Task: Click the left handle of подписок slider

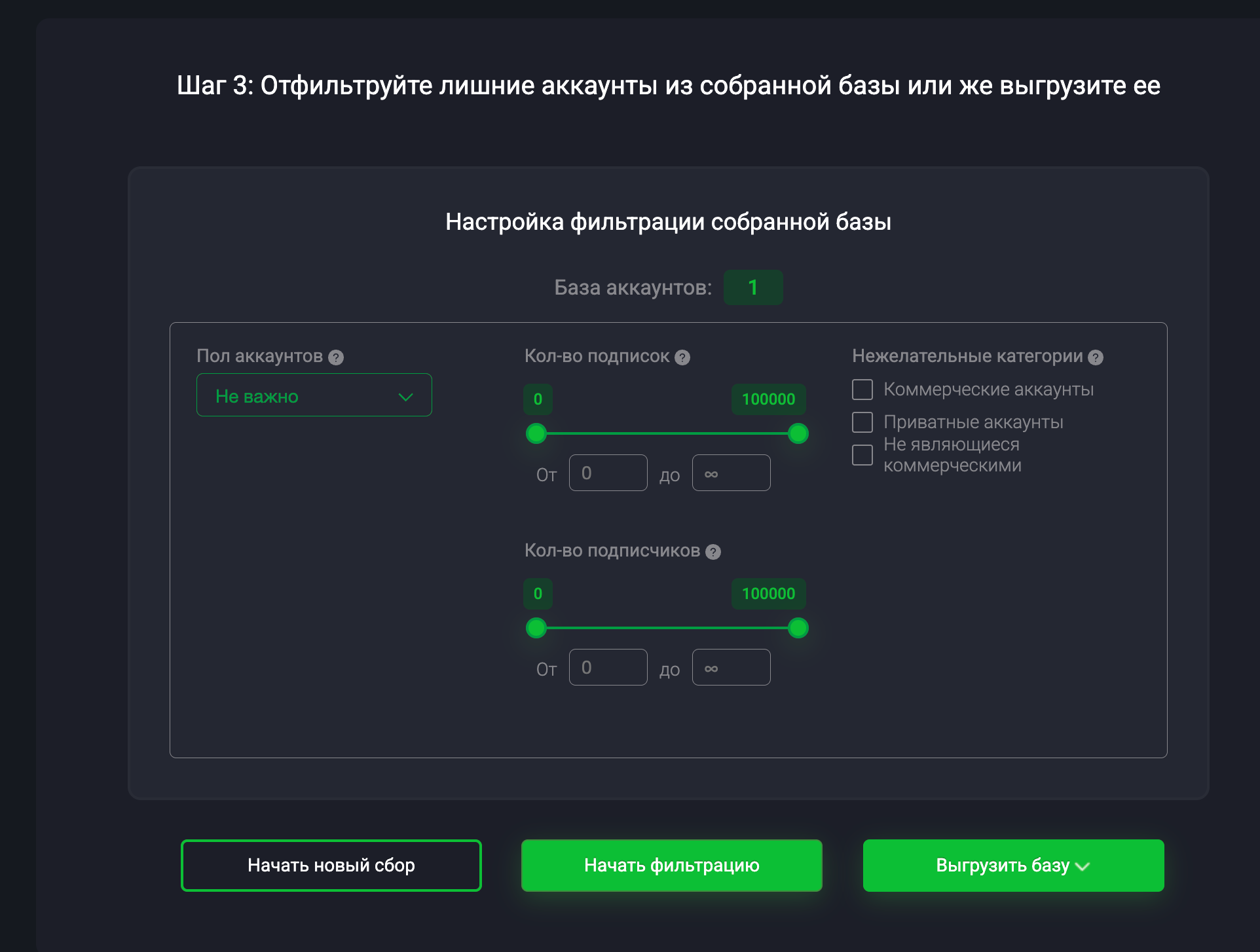Action: tap(536, 433)
